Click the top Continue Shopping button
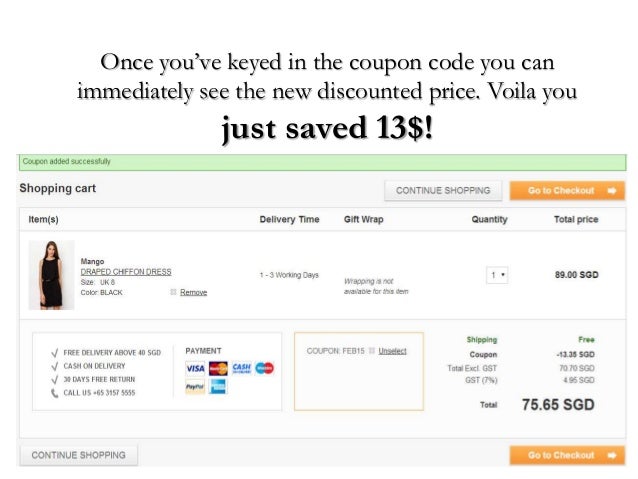 coord(443,190)
